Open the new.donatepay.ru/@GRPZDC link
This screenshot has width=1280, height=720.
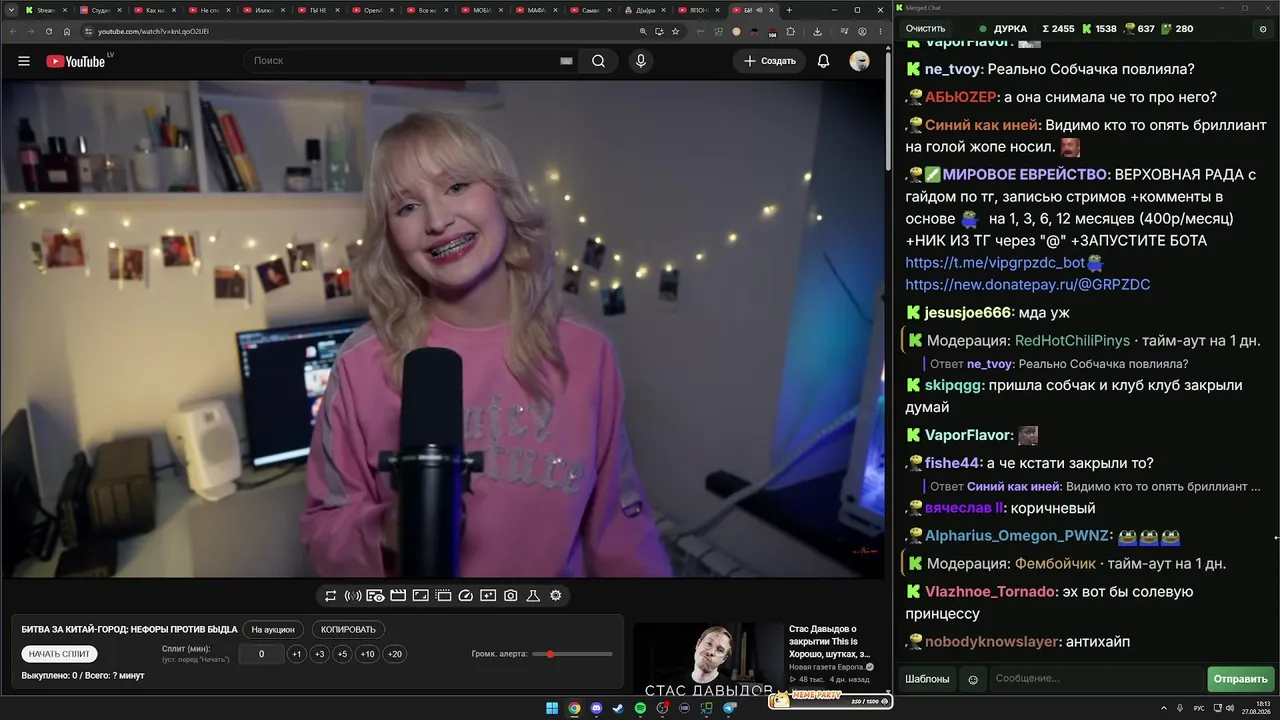pyautogui.click(x=1028, y=285)
